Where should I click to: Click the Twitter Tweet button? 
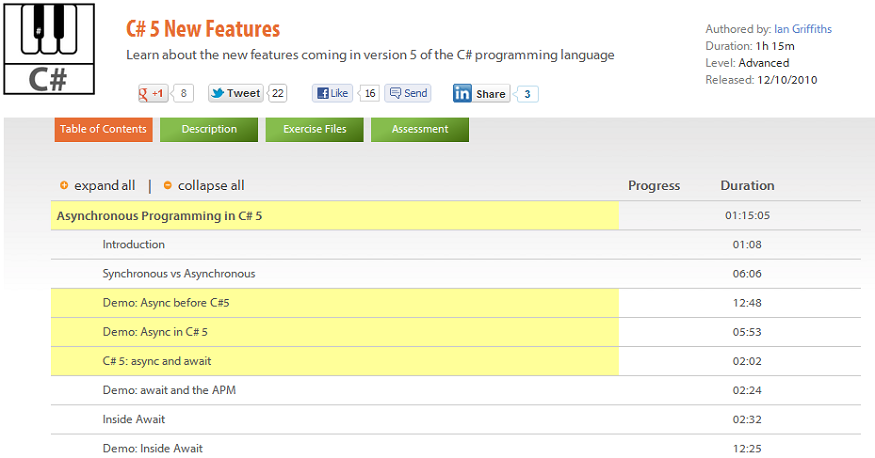pyautogui.click(x=236, y=93)
